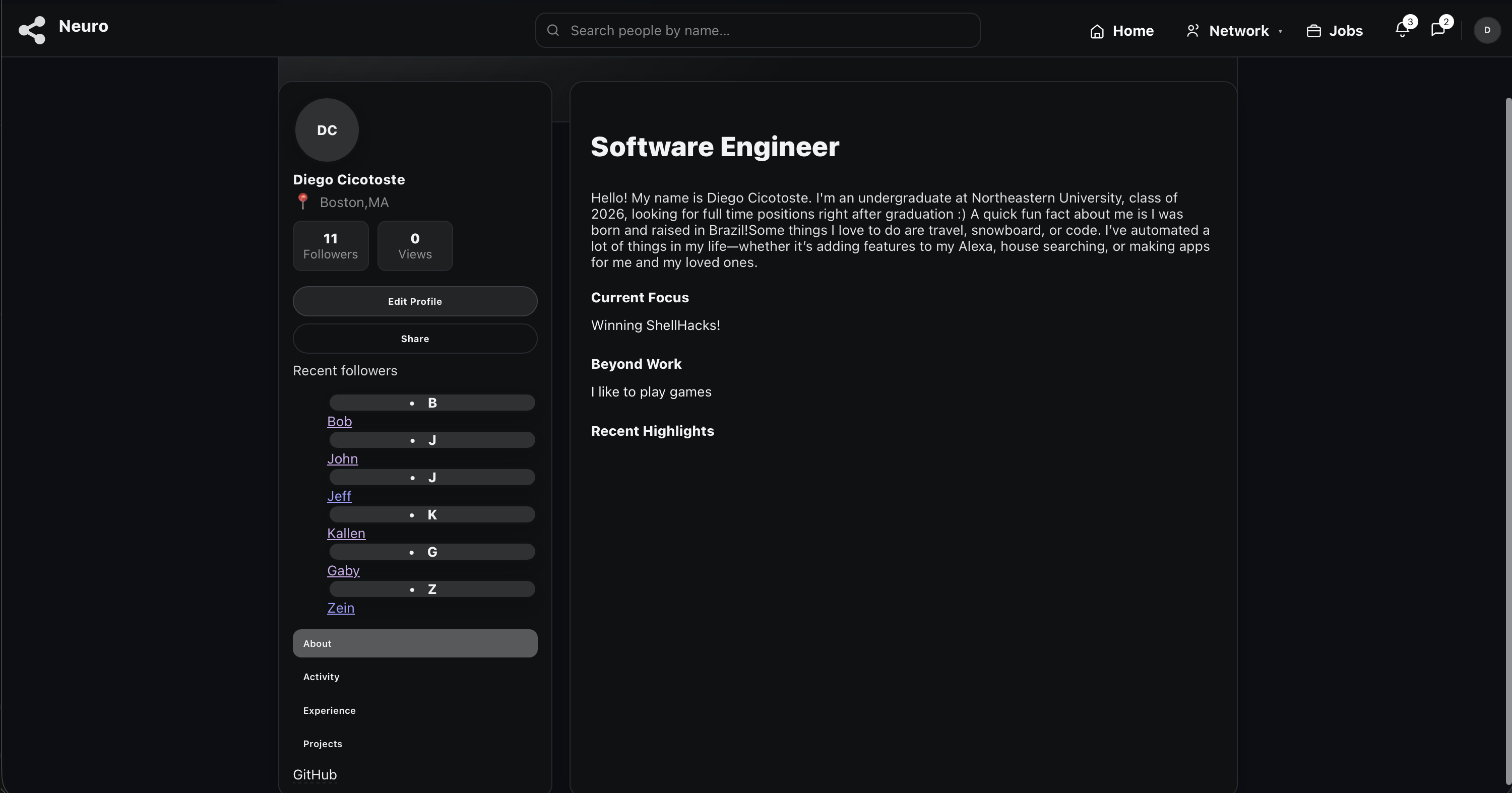The height and width of the screenshot is (793, 1512).
Task: Open messages via the chat bubble icon
Action: (1437, 30)
